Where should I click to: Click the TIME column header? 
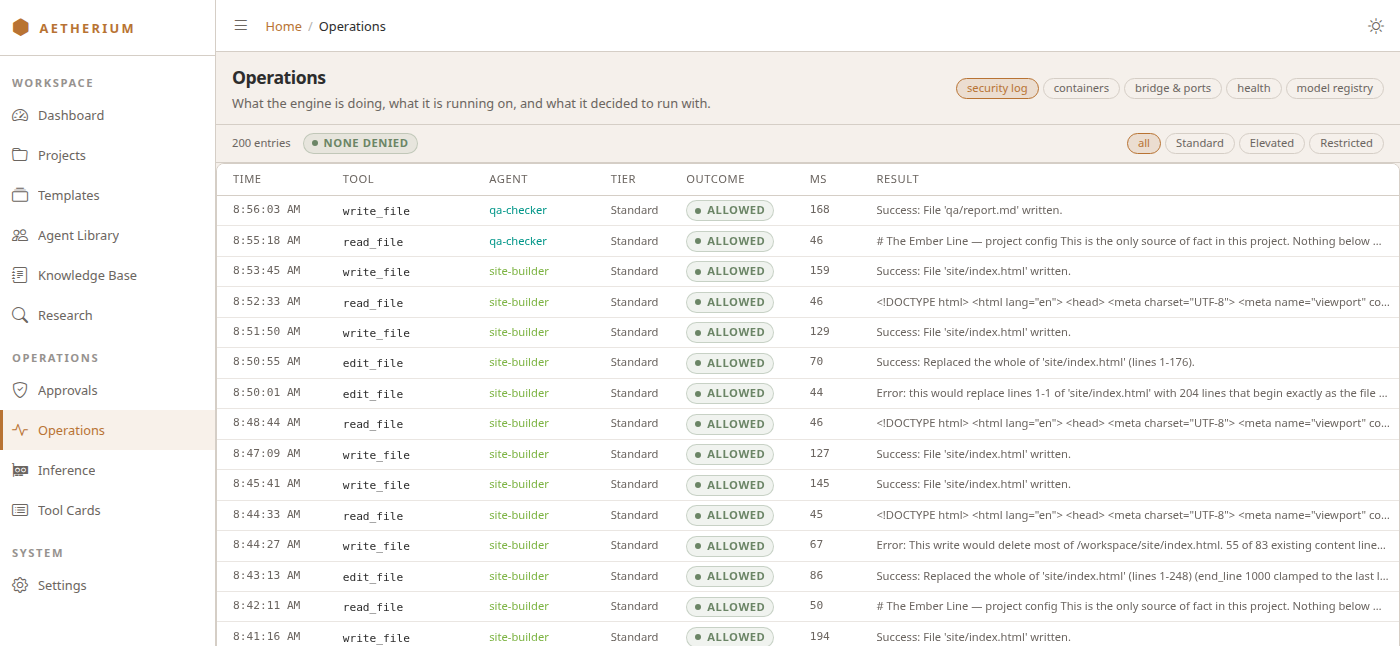pos(247,179)
